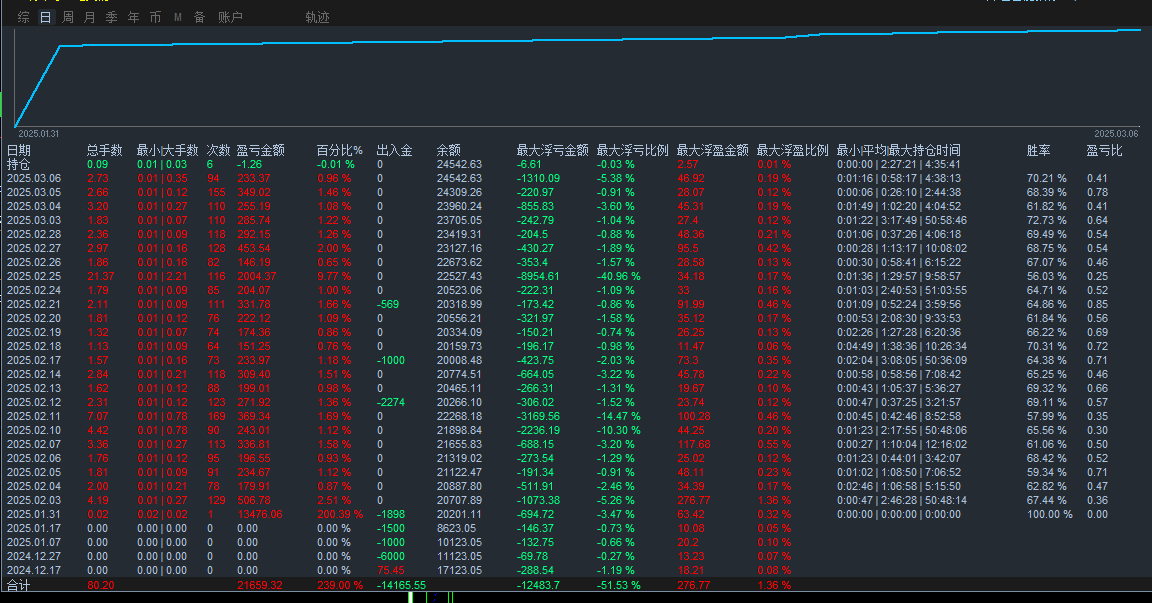Click balance value 22527.43
This screenshot has width=1152, height=603.
tap(459, 276)
